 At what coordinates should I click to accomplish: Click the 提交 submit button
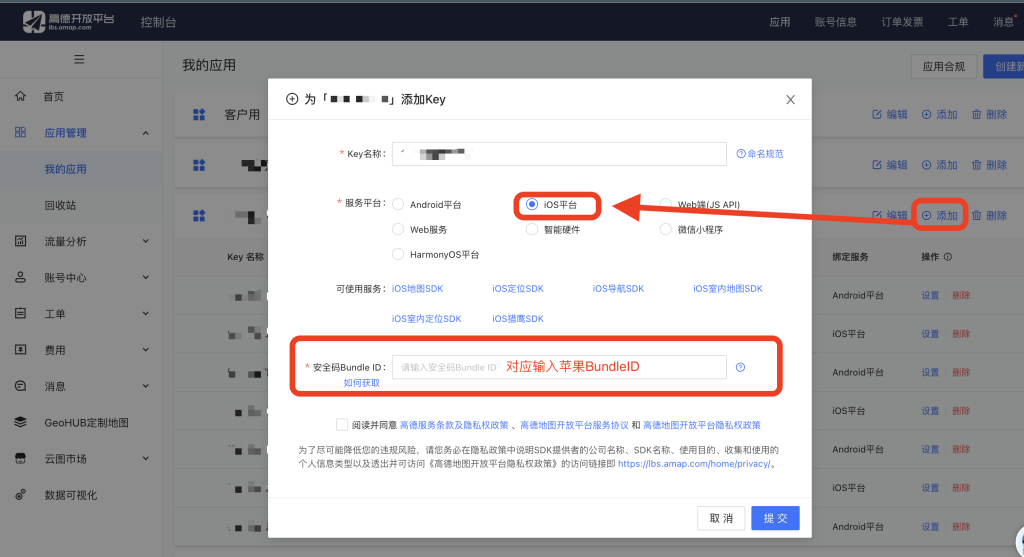coord(775,518)
